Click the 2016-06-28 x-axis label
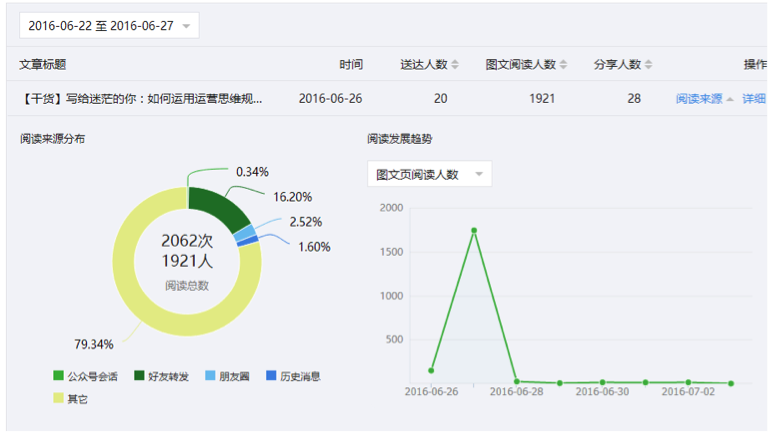Screen dimensions: 768x432 coord(517,391)
